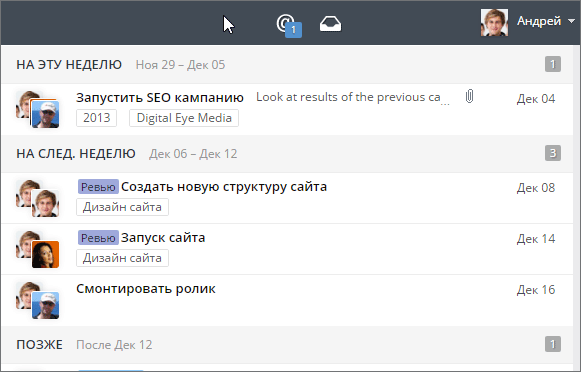The width and height of the screenshot is (581, 372).
Task: Collapse the ПОЗЖЕ section header
Action: click(39, 345)
